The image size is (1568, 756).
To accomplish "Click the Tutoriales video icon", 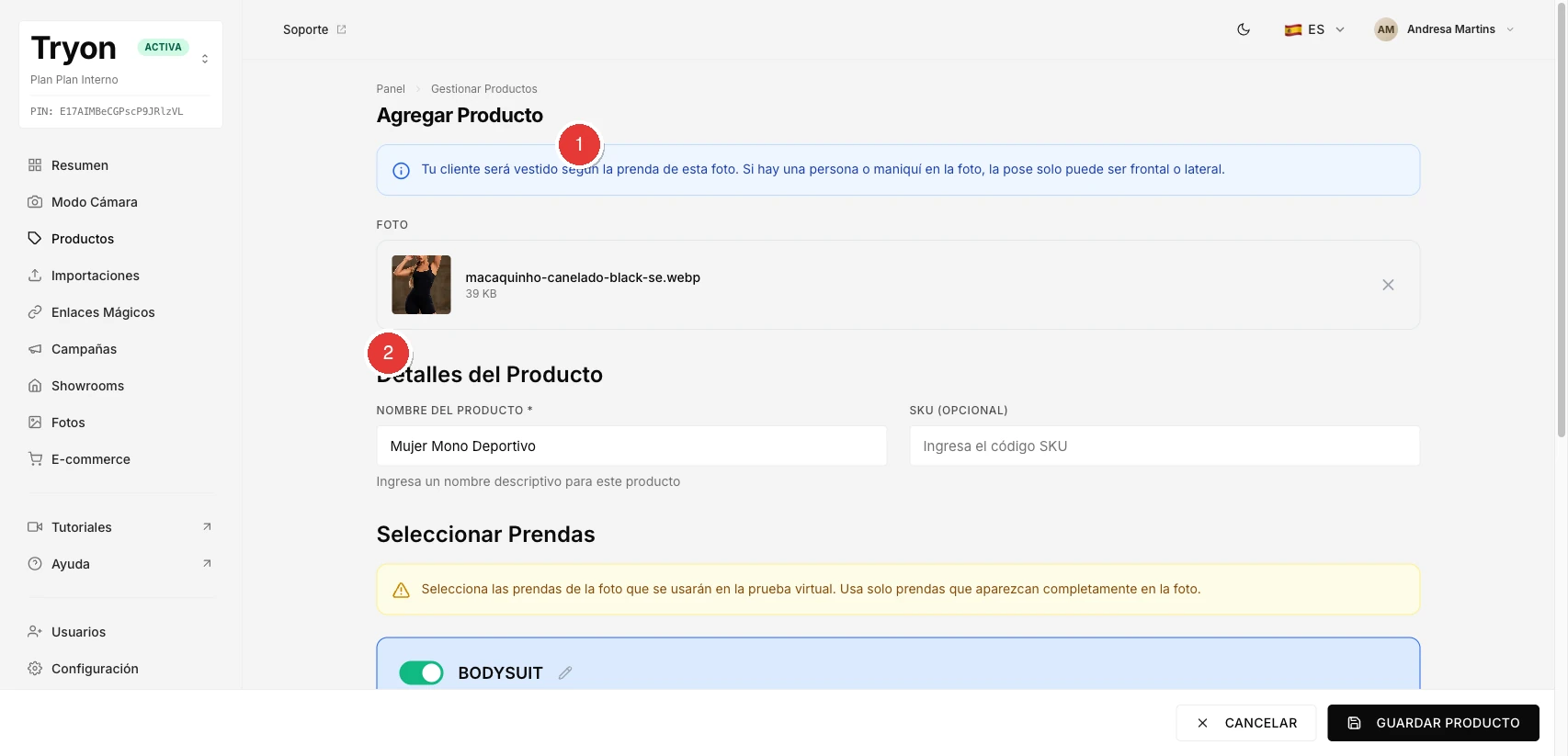I will pos(35,527).
